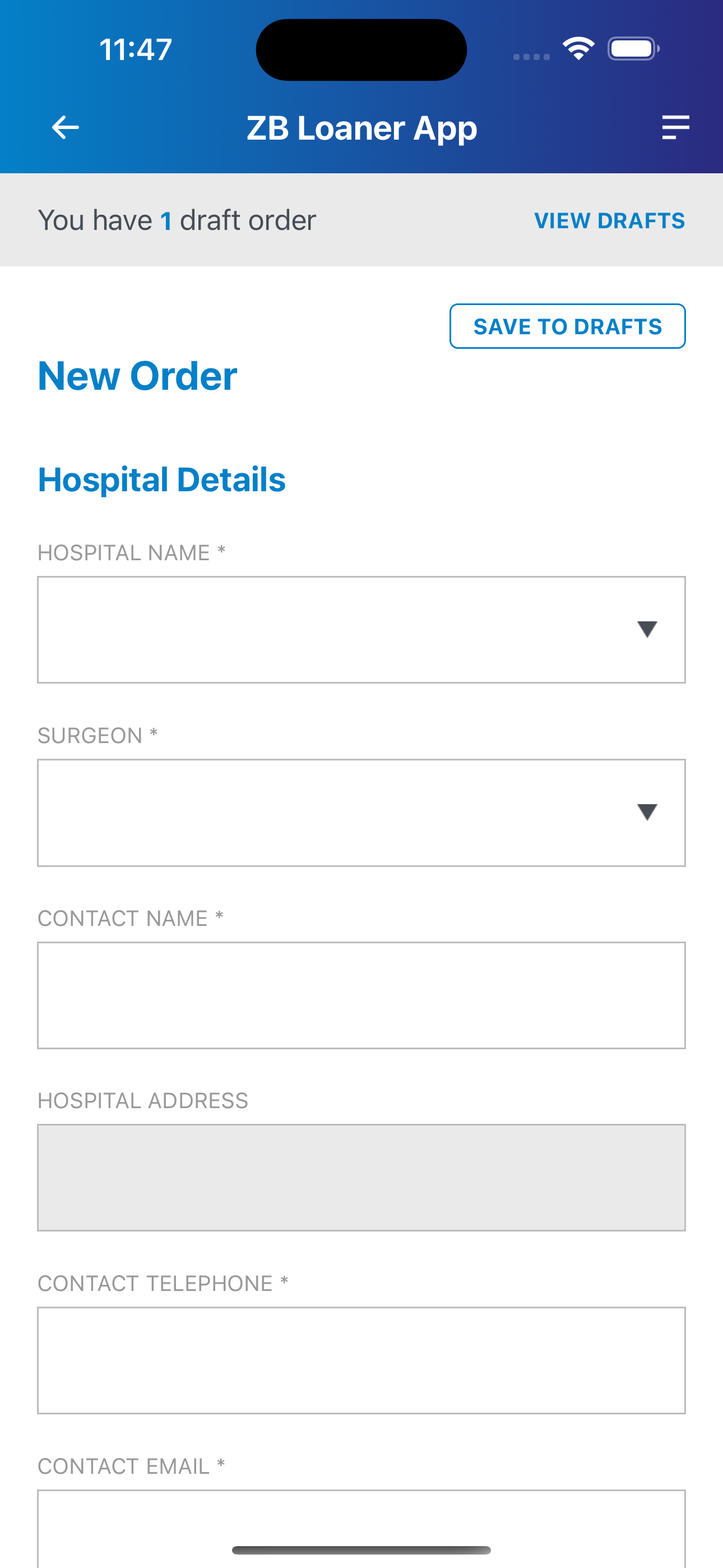The height and width of the screenshot is (1568, 723).
Task: Open the Hospital Name combo box
Action: pyautogui.click(x=361, y=629)
